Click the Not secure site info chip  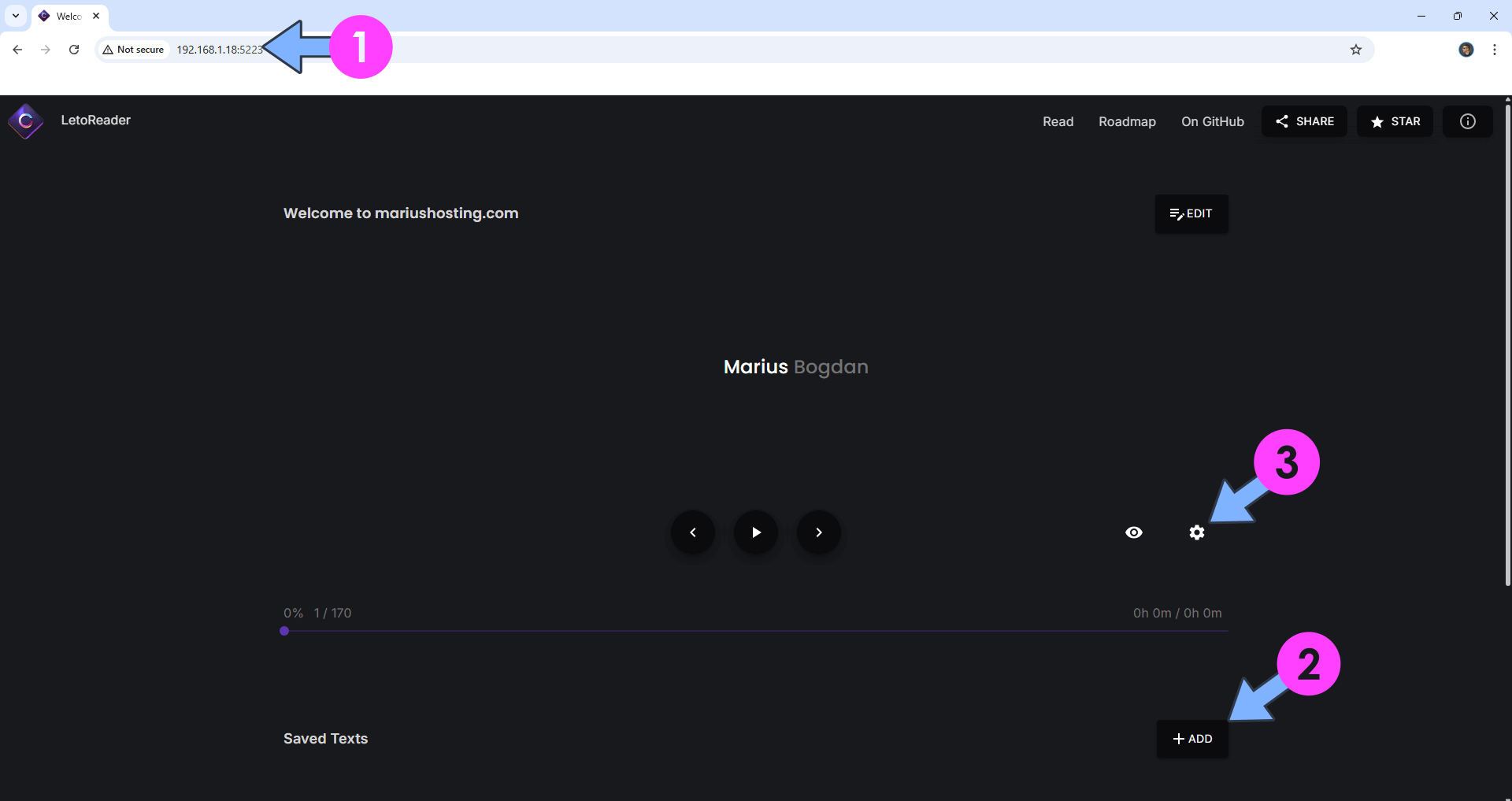click(133, 50)
